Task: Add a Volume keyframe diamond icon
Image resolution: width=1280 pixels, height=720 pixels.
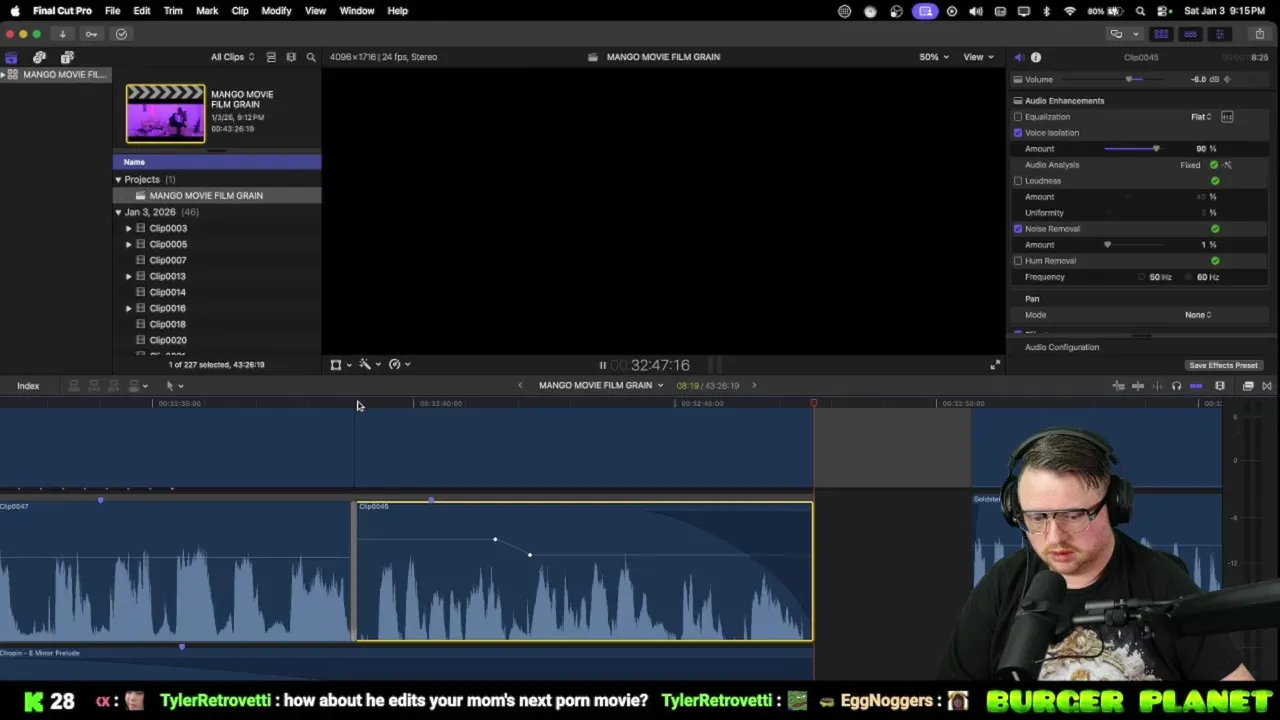Action: 1227,79
